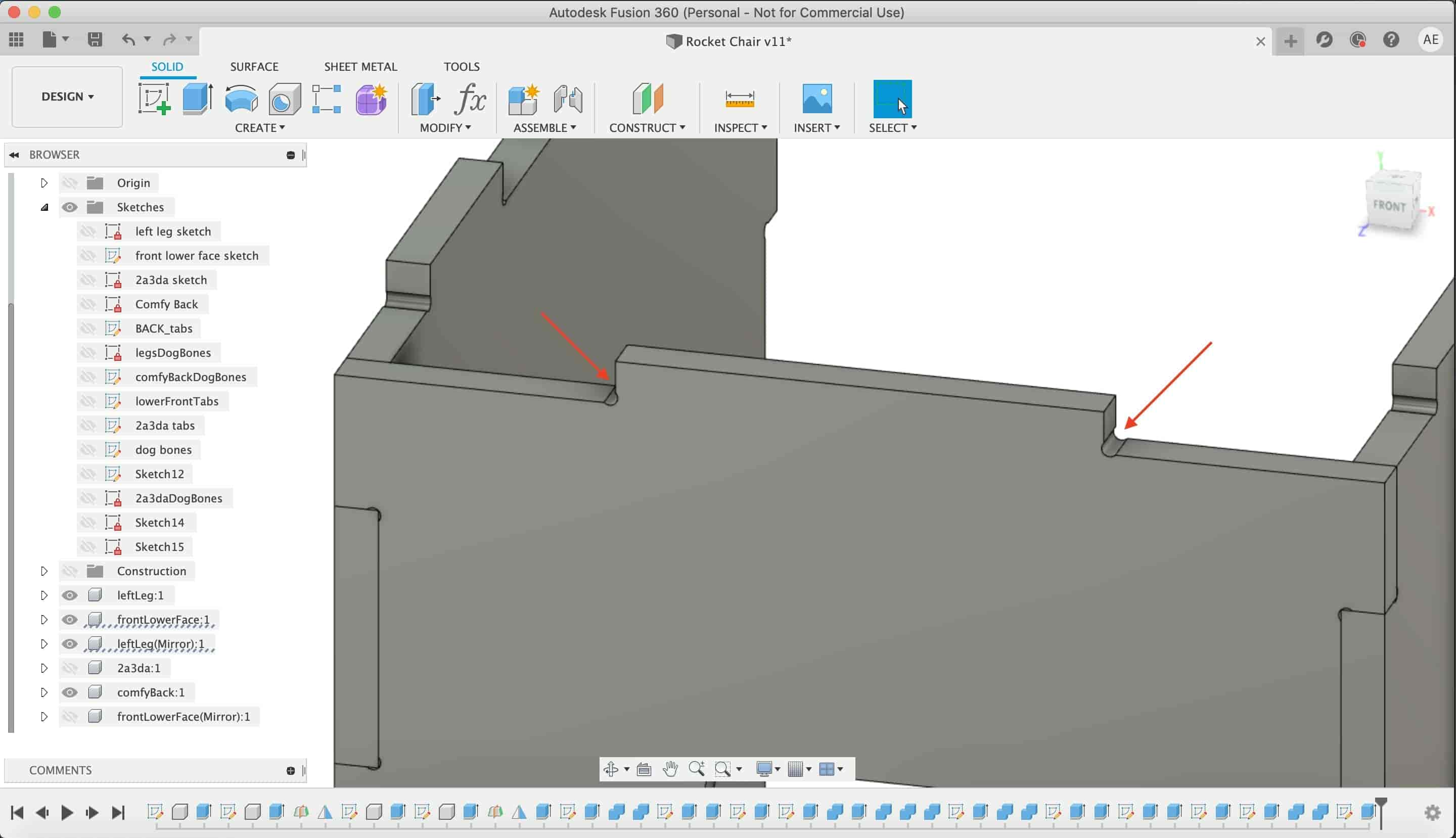Open the Display Settings dropdown

[768, 769]
